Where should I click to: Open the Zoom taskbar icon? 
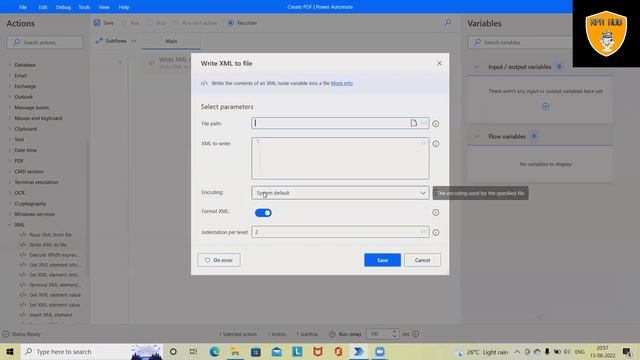[380, 351]
